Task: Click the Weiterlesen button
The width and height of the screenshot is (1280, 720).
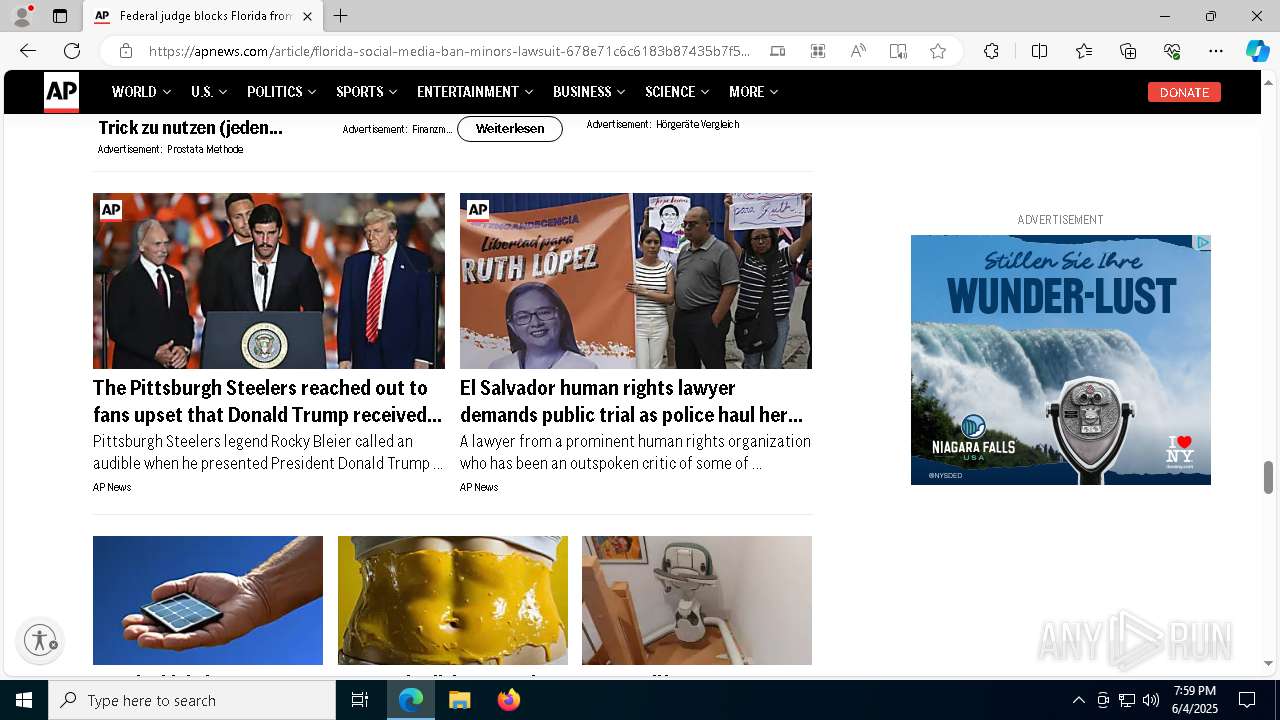Action: click(x=510, y=129)
